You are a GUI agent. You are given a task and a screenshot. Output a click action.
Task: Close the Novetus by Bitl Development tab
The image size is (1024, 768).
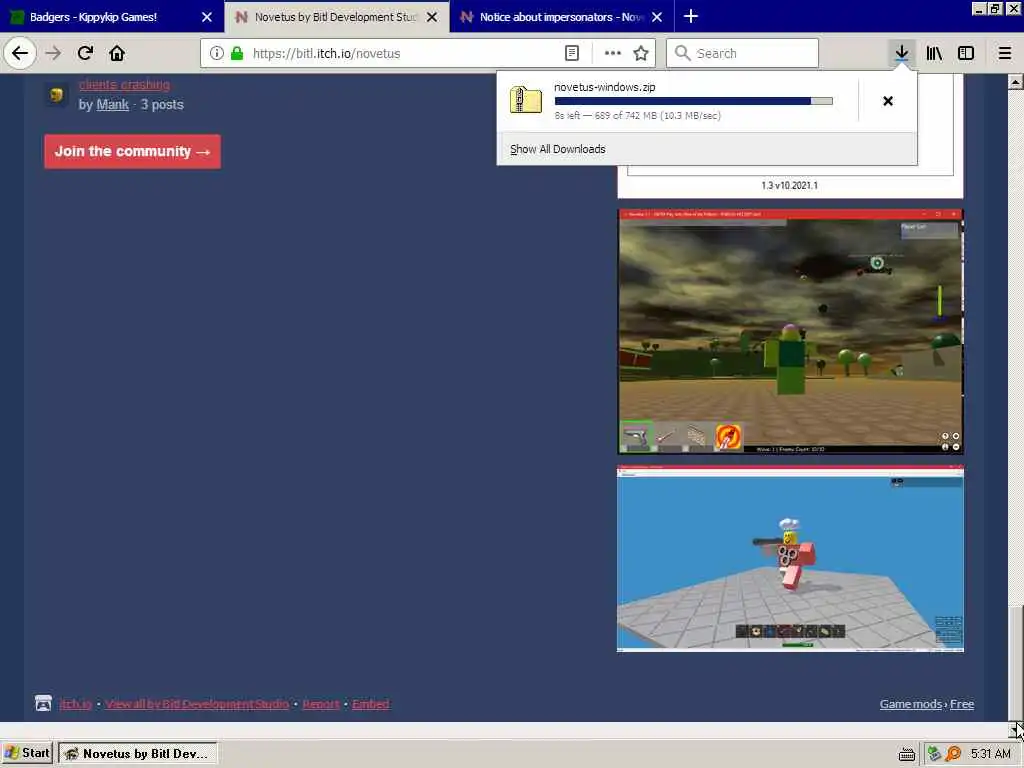tap(432, 17)
